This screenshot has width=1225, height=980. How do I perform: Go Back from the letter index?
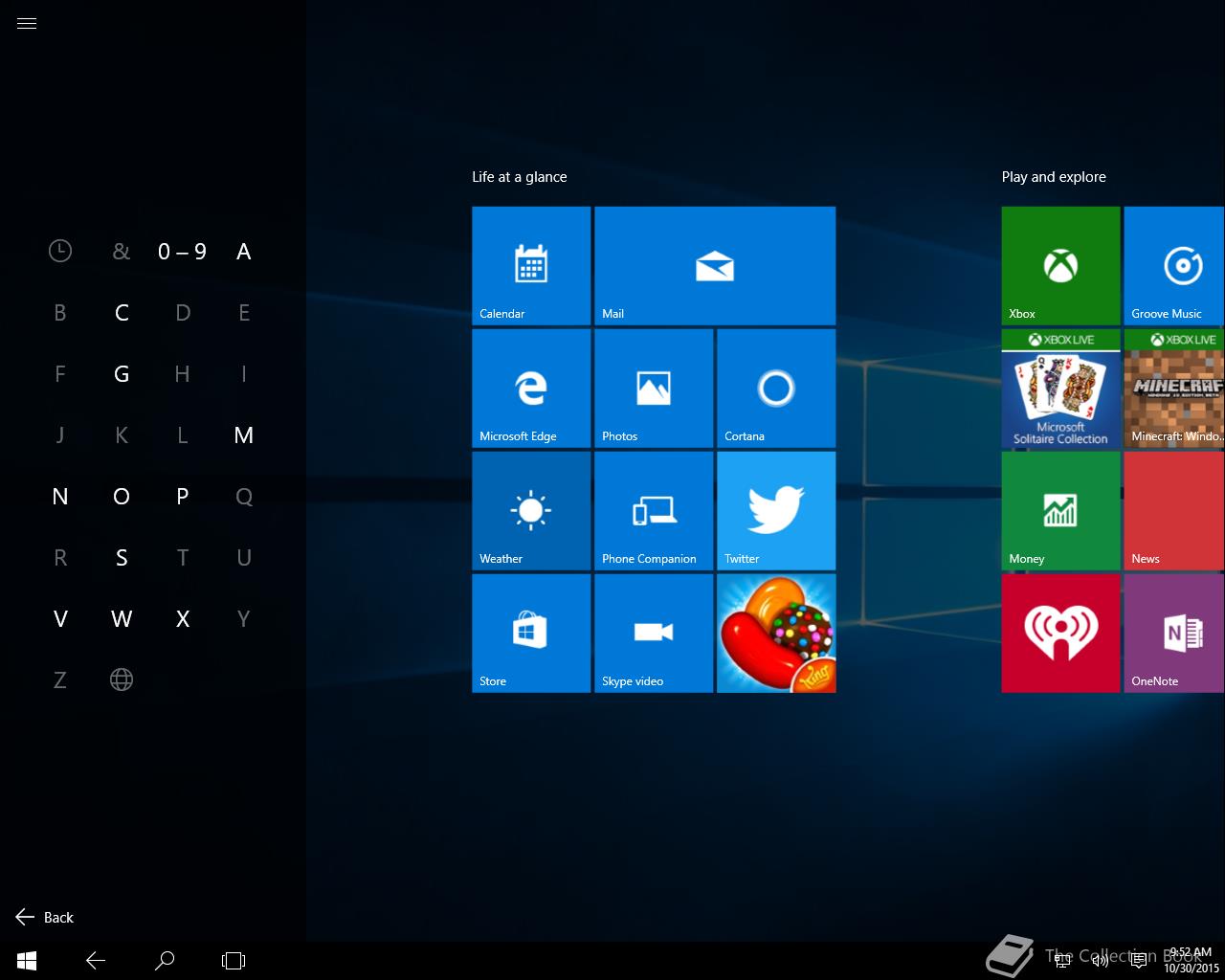pos(45,917)
